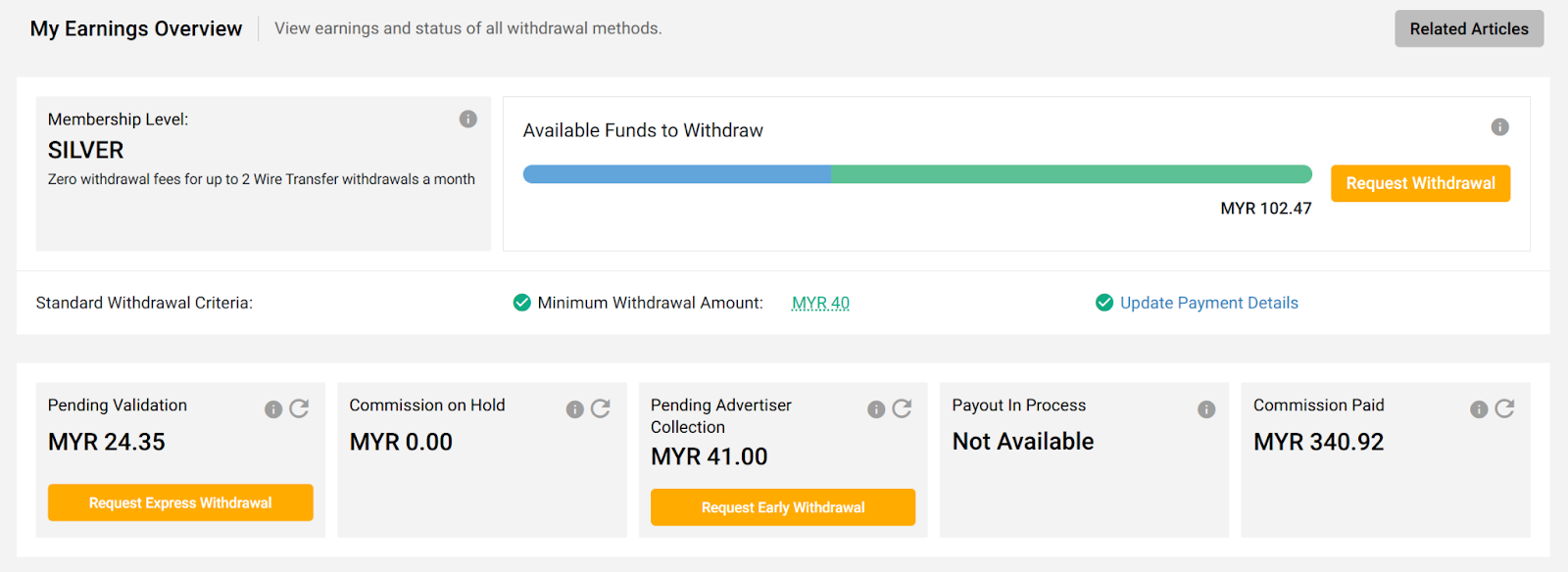Open the Related Articles button

(1468, 29)
